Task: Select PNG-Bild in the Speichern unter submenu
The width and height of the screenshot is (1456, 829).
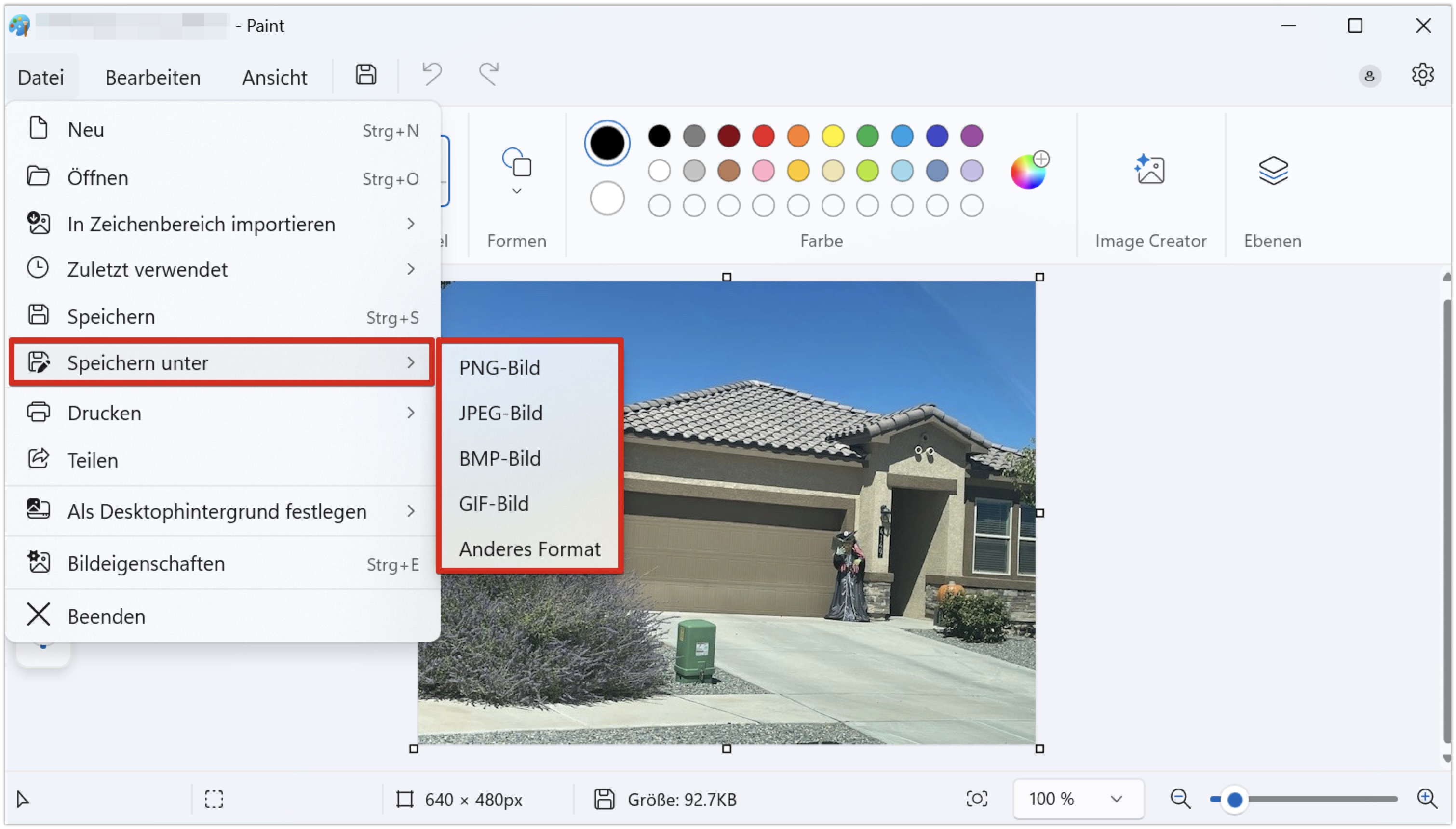Action: (x=499, y=367)
